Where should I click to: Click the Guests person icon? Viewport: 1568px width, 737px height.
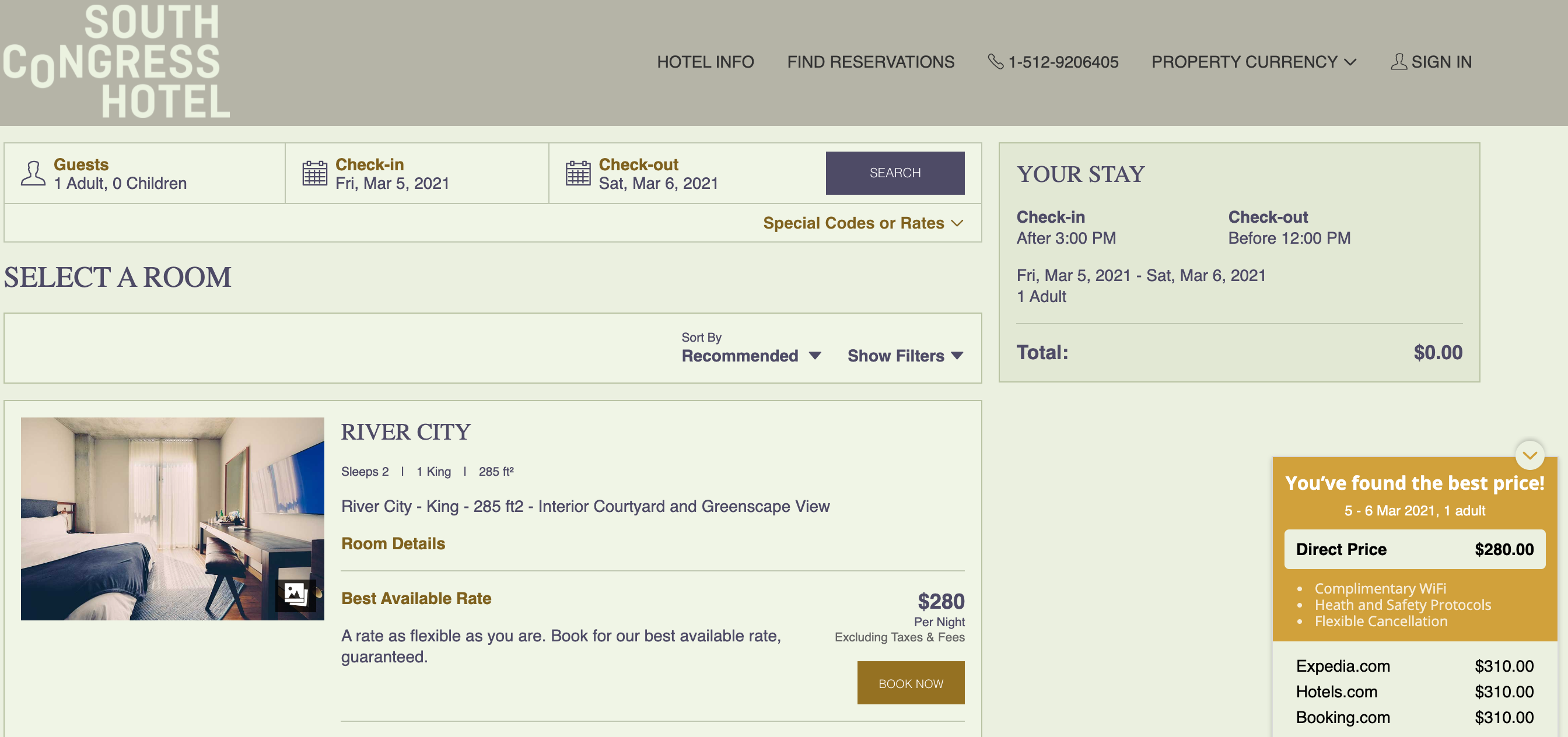pyautogui.click(x=33, y=173)
